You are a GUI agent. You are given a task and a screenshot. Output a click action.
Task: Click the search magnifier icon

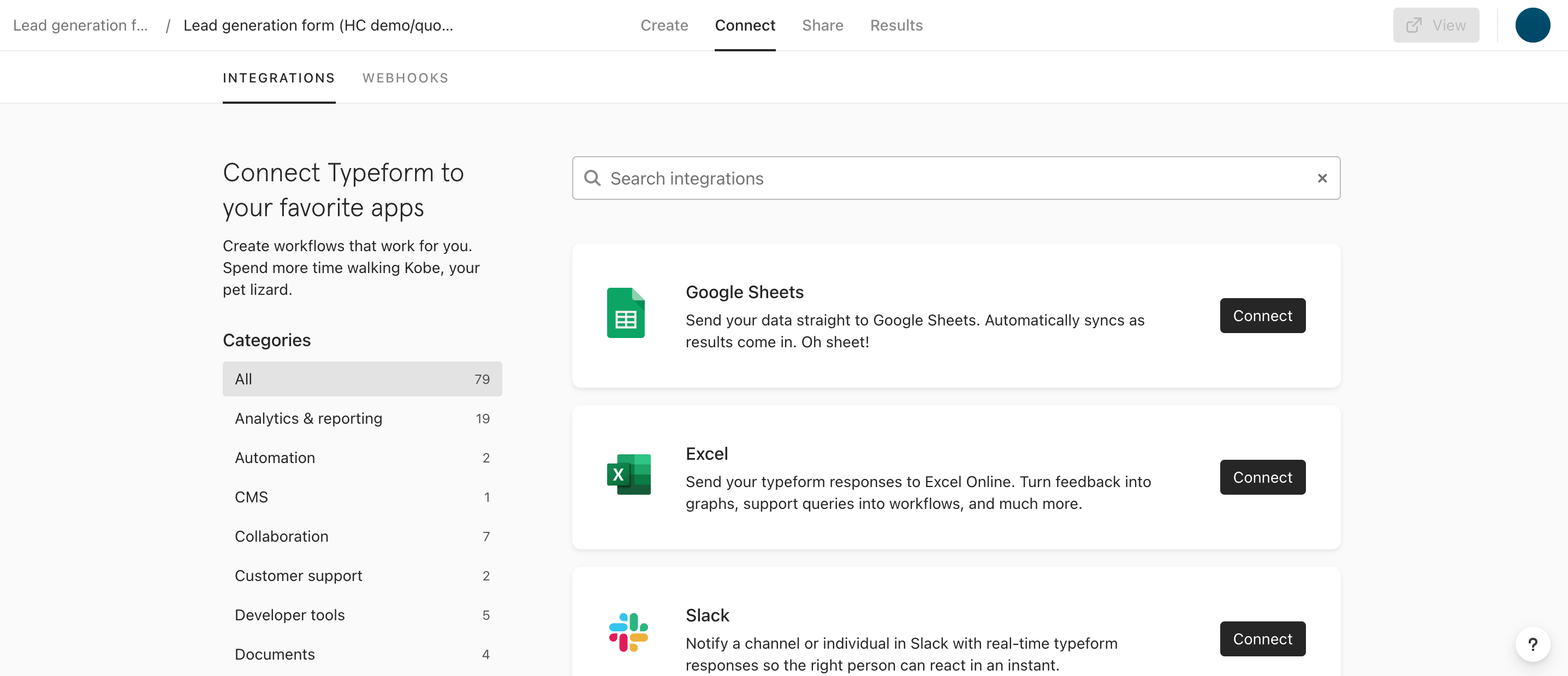pos(592,178)
